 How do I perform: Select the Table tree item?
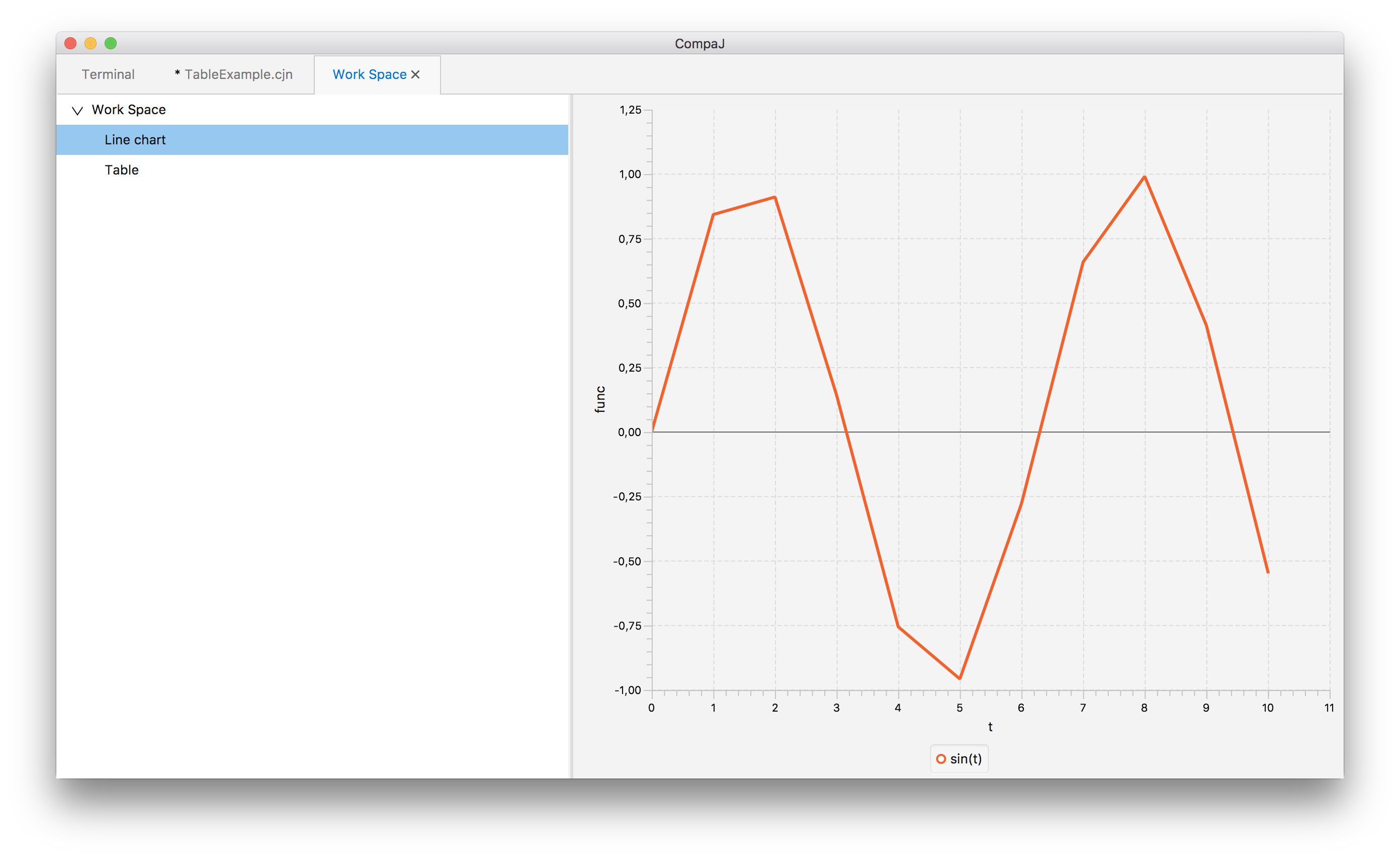(122, 170)
